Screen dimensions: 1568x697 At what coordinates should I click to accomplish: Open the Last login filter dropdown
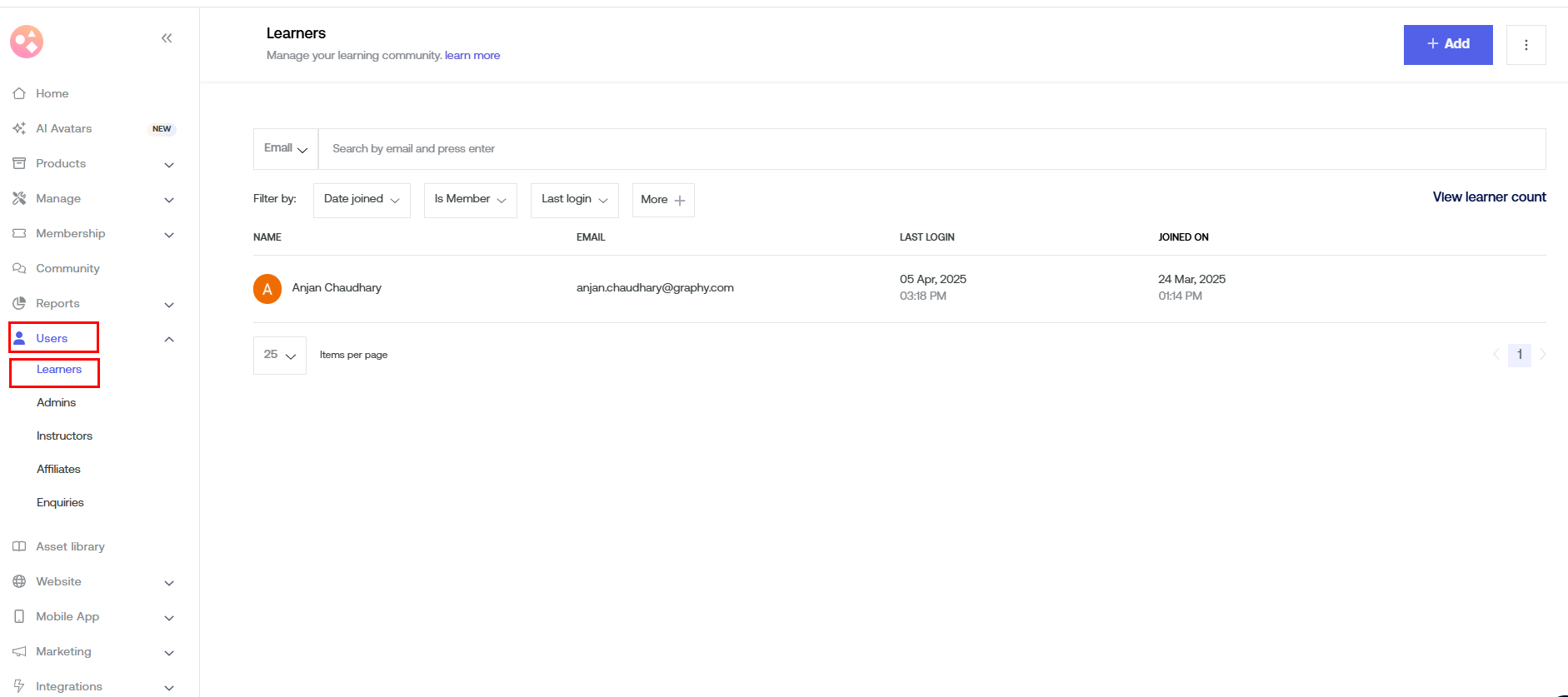point(574,200)
